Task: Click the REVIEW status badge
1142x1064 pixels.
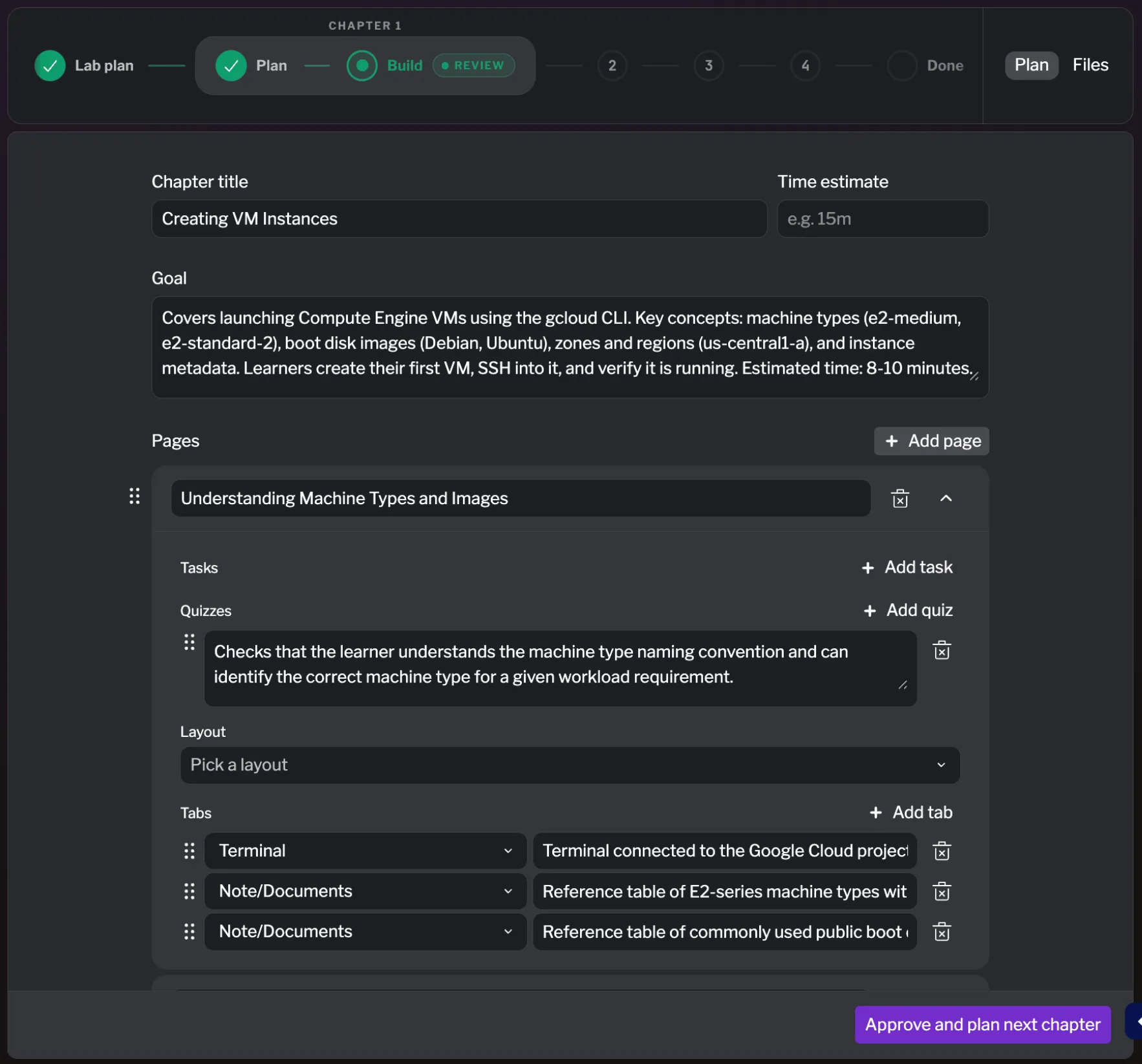Action: (x=474, y=65)
